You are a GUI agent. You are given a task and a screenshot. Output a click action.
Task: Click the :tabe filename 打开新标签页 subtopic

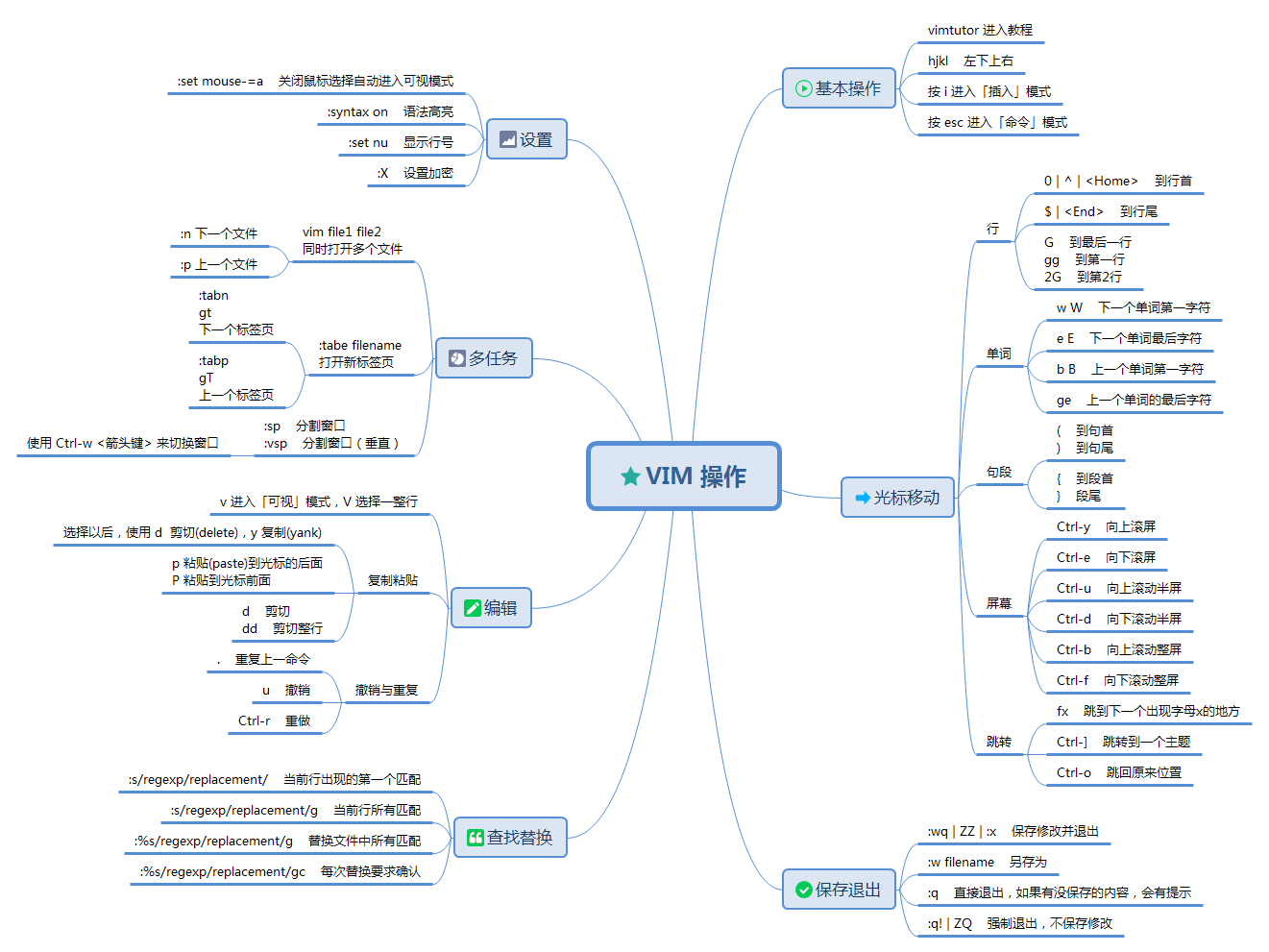coord(360,354)
